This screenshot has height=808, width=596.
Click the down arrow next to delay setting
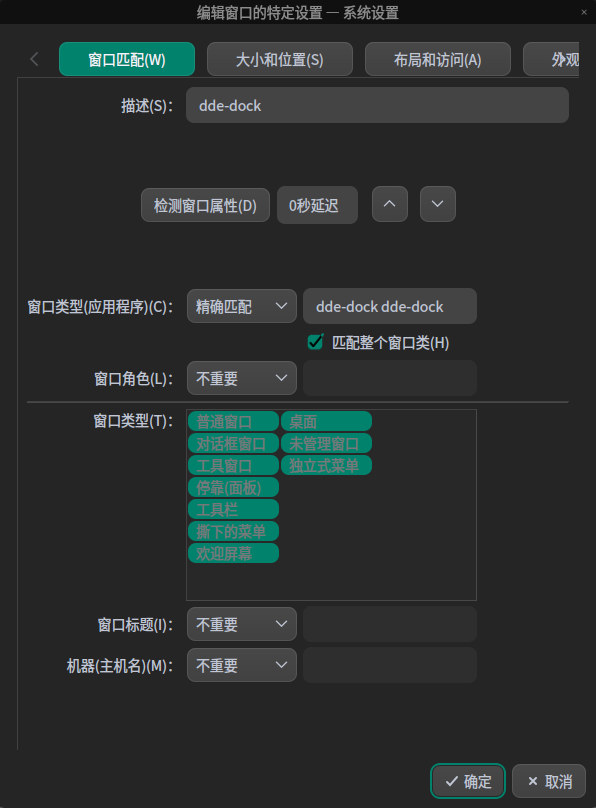point(437,204)
